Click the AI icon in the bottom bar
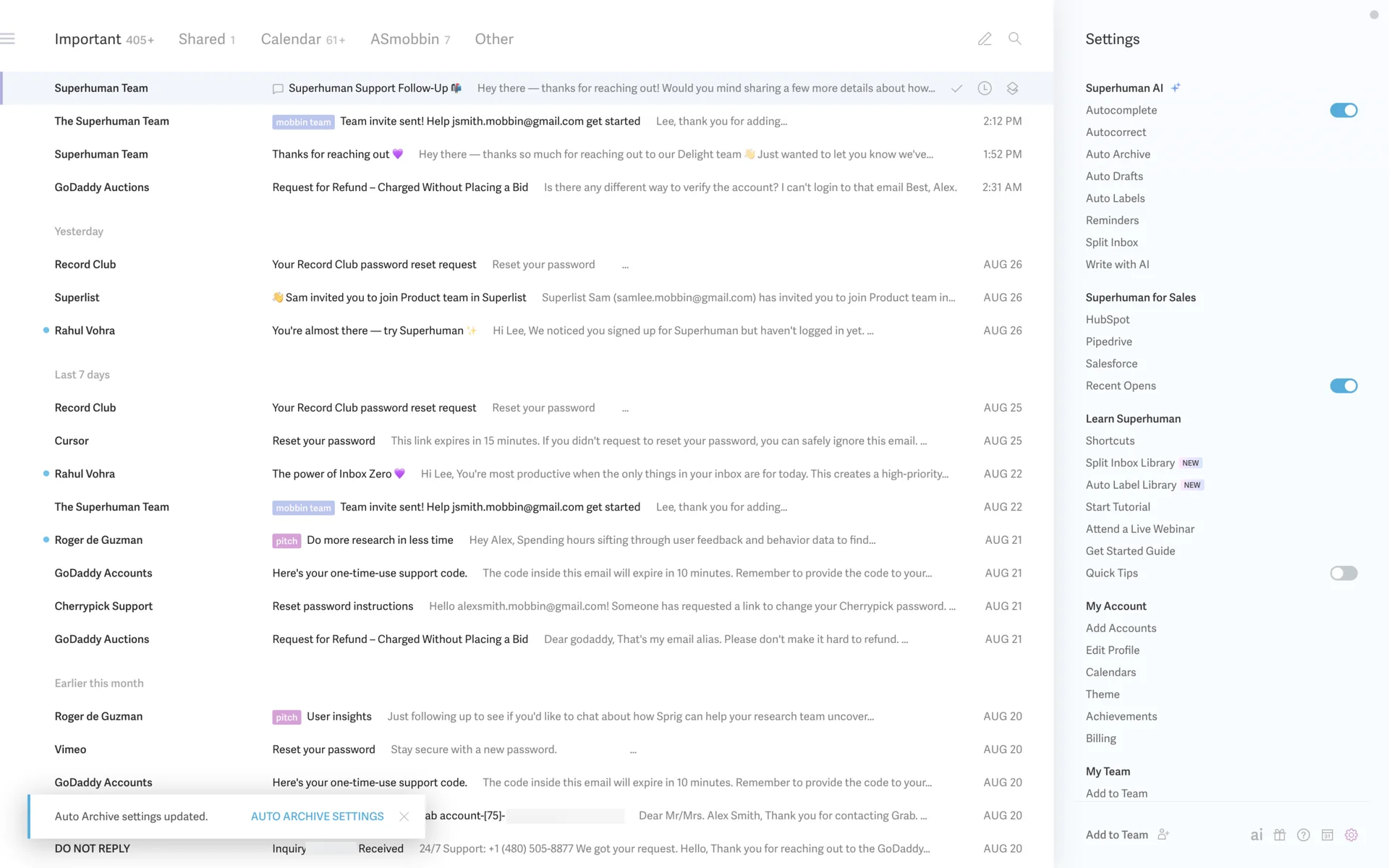Screen dimensions: 1389x868 (1257, 835)
